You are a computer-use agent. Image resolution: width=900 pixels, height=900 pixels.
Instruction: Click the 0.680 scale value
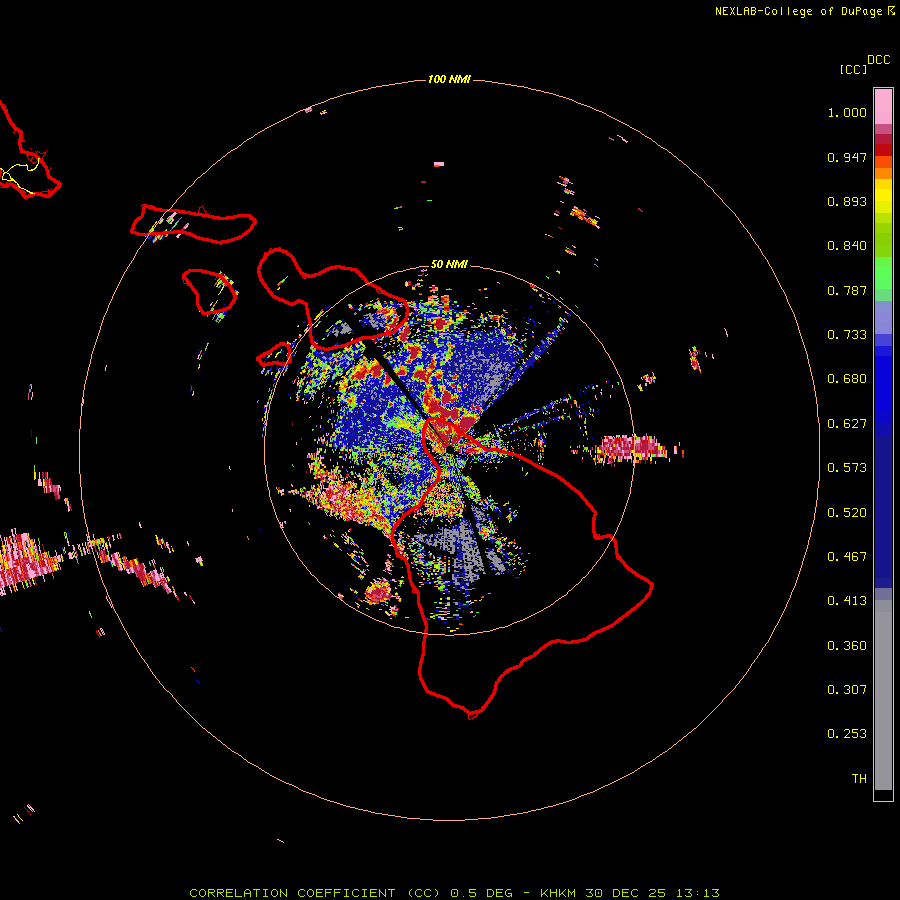(x=847, y=379)
